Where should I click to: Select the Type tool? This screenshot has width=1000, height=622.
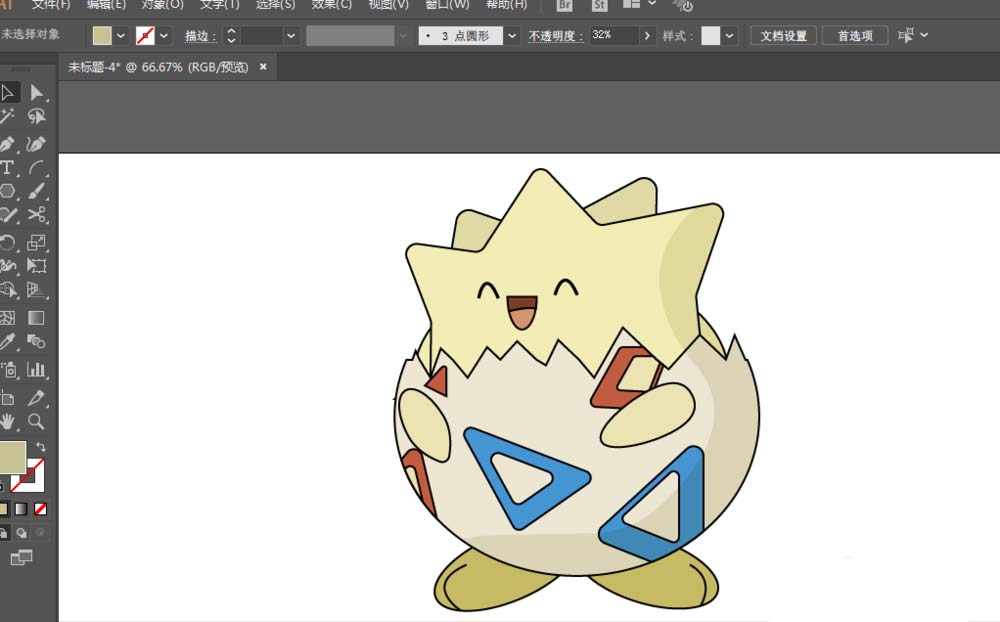[8, 168]
